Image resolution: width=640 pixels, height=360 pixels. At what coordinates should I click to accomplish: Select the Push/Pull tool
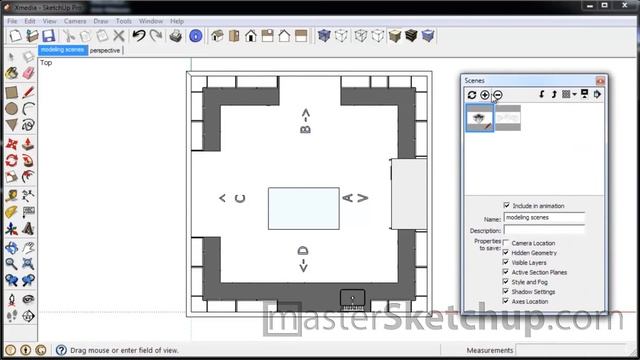(x=28, y=144)
